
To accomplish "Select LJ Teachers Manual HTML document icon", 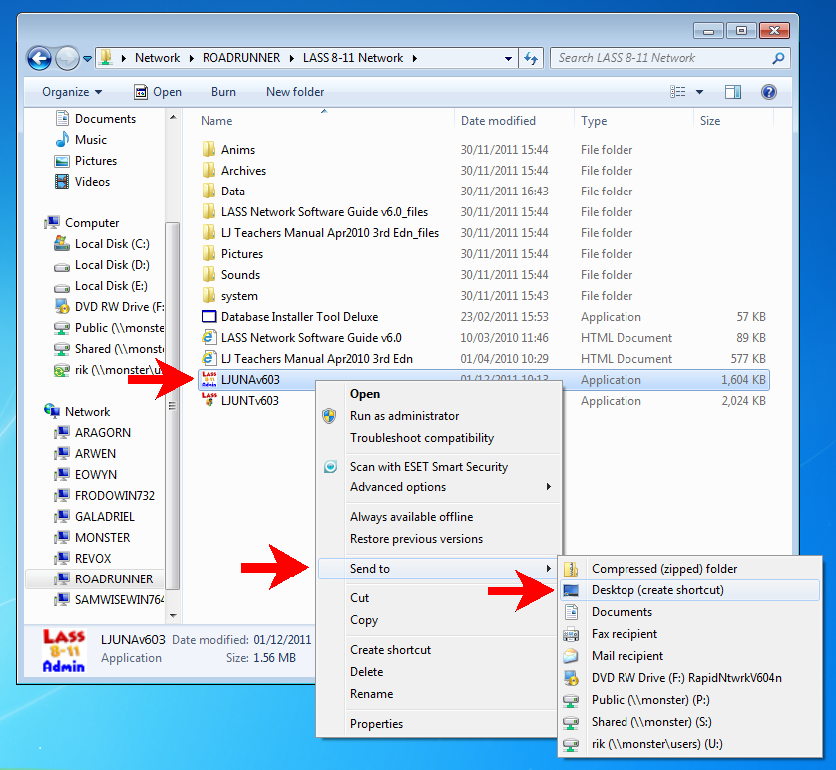I will [209, 358].
